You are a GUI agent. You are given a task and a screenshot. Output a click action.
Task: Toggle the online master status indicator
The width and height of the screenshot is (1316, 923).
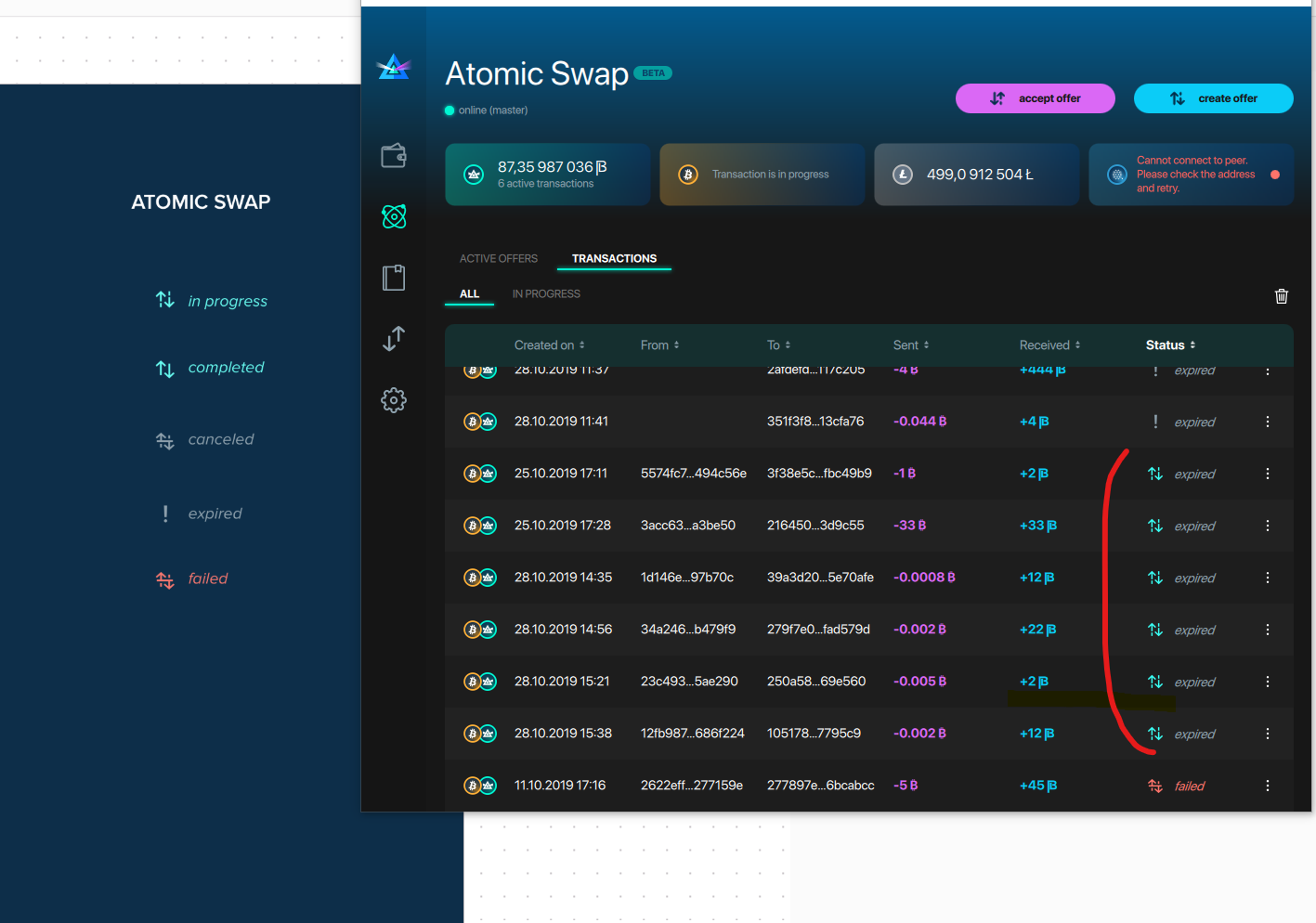[450, 110]
